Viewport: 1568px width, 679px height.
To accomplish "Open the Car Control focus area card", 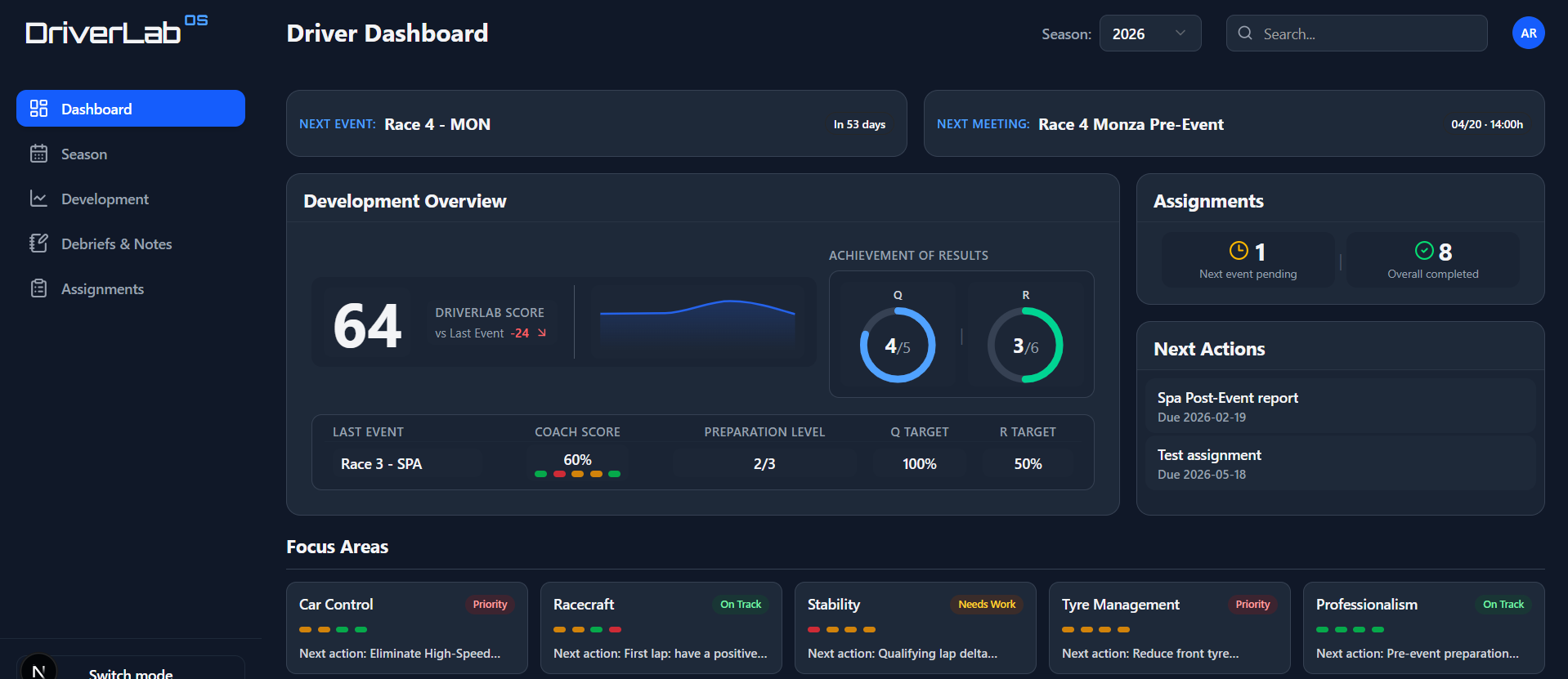I will (x=406, y=628).
